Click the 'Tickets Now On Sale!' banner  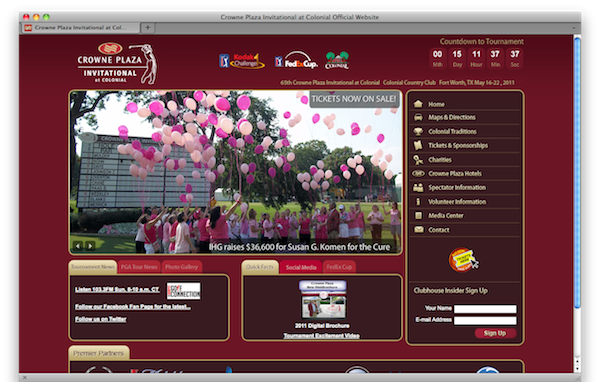click(x=354, y=99)
